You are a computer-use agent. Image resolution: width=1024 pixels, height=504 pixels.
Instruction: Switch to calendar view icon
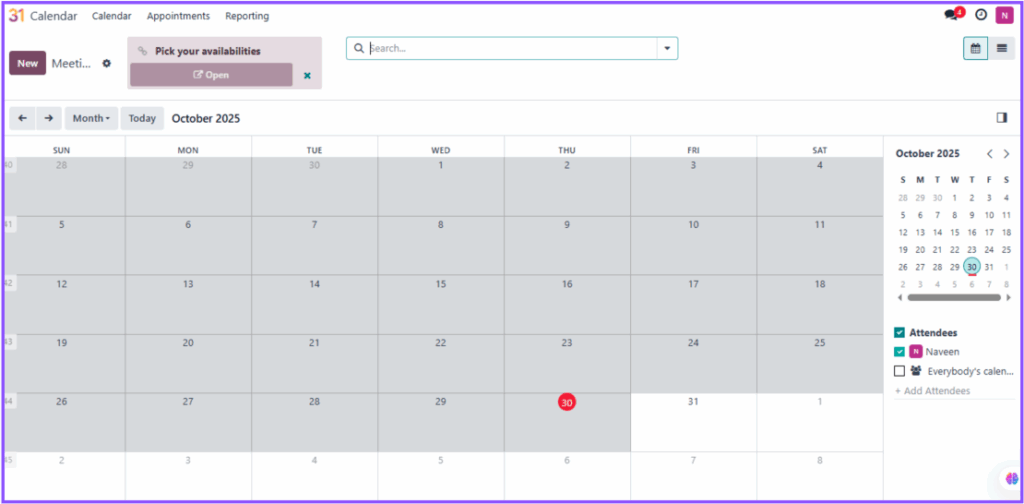click(976, 48)
